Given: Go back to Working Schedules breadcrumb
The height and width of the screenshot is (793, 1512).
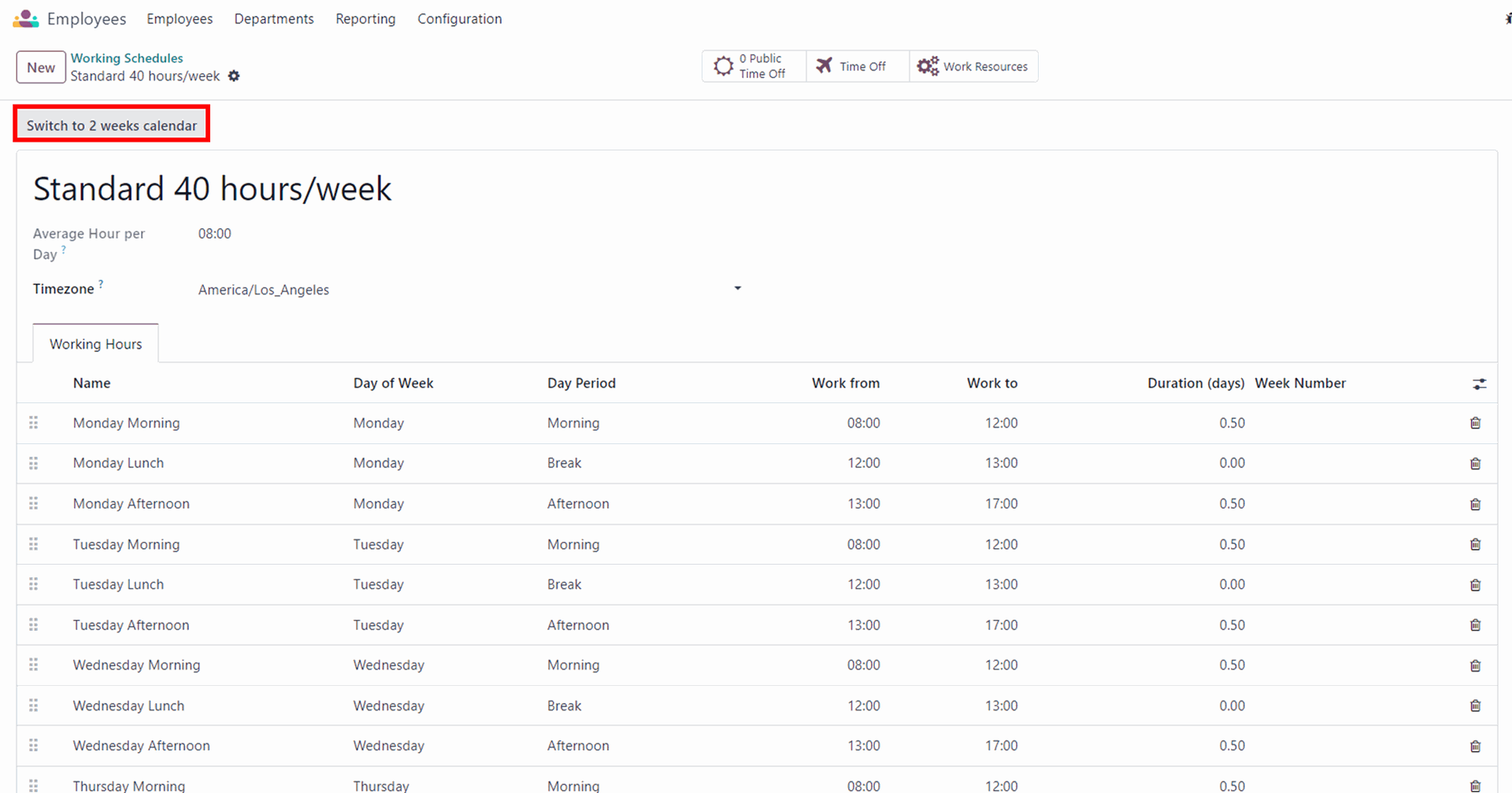Looking at the screenshot, I should tap(127, 58).
